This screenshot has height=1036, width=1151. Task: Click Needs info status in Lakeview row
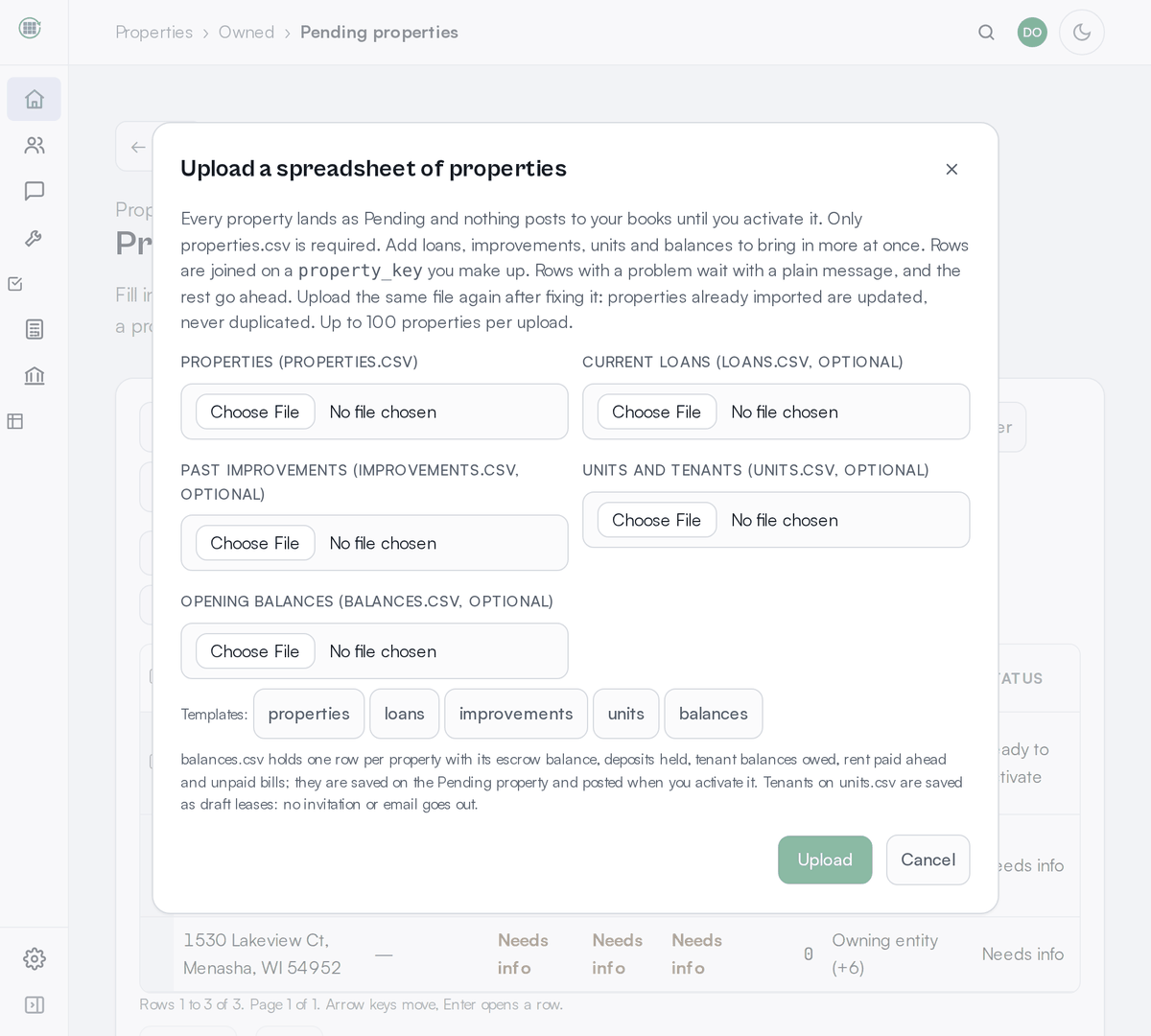pos(1022,954)
